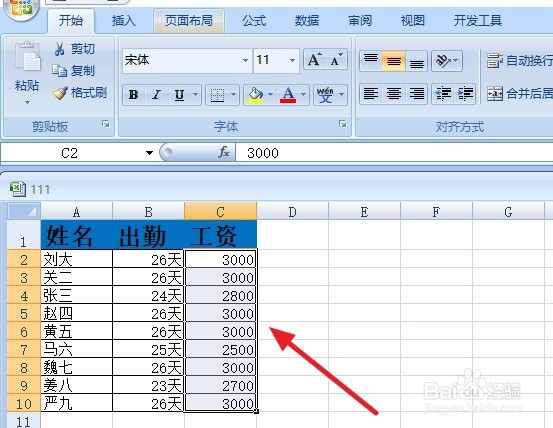The width and height of the screenshot is (553, 428).
Task: Apply yellow fill color bucket
Action: click(x=255, y=94)
